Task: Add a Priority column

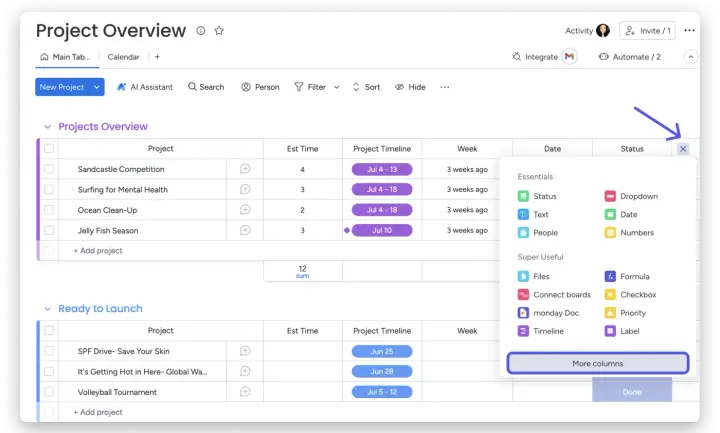Action: [625, 313]
